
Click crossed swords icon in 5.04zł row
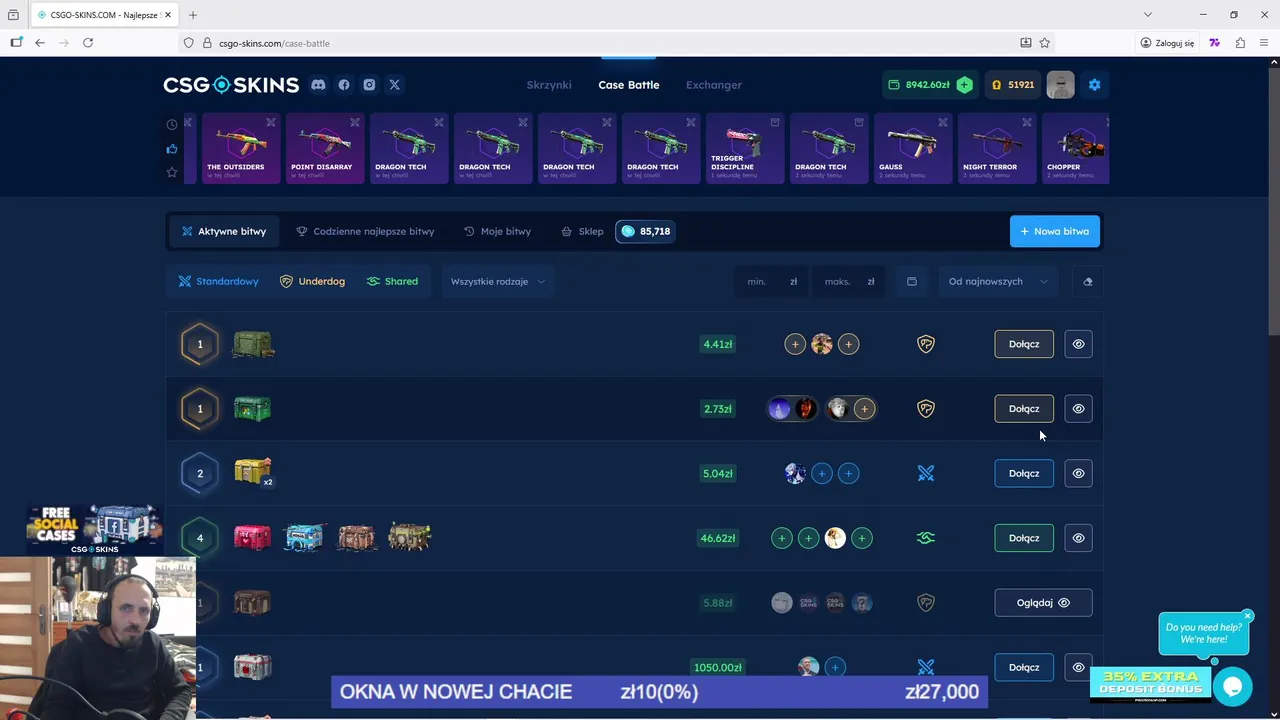(x=926, y=473)
